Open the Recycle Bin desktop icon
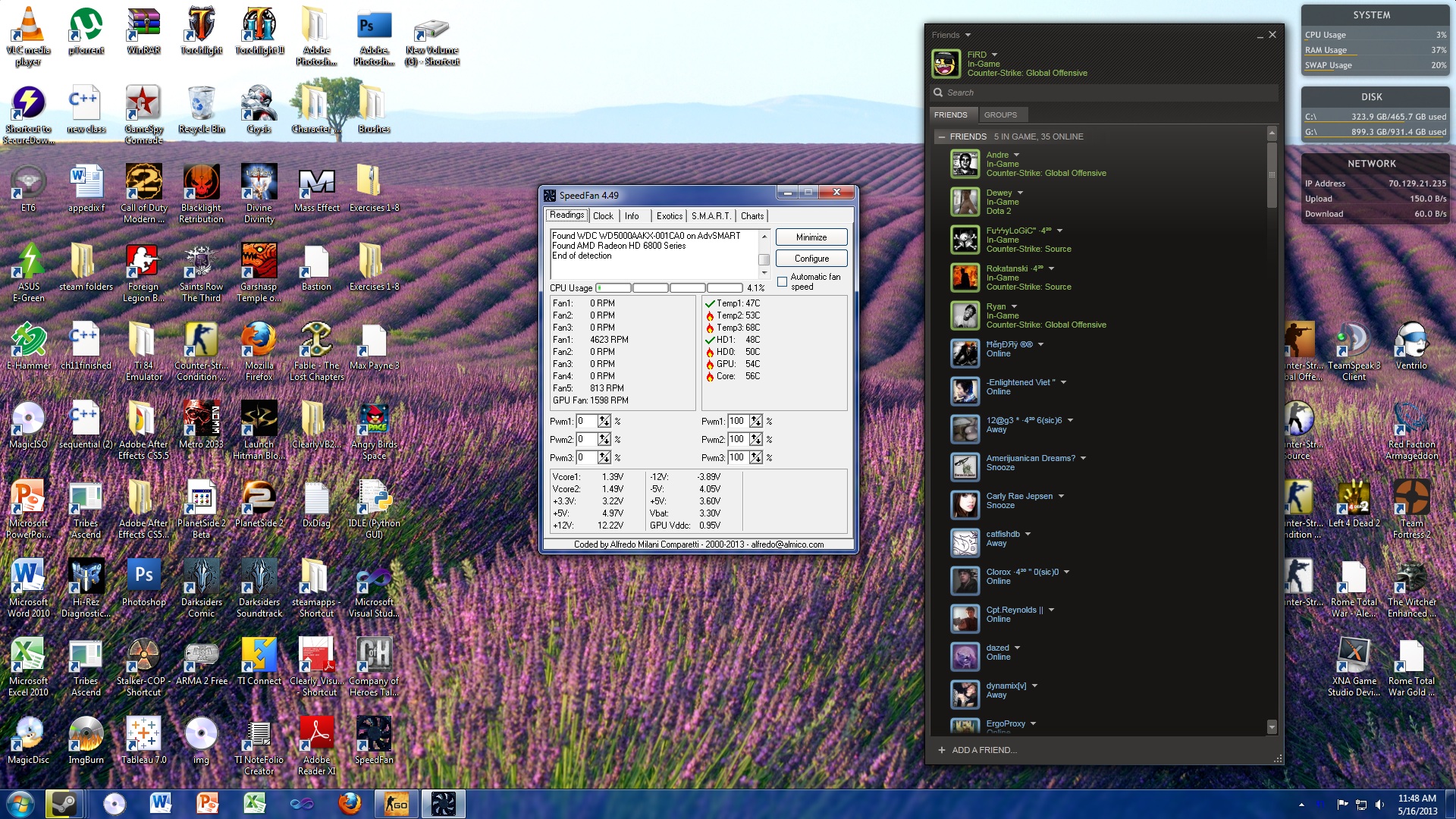The image size is (1456, 819). coord(201,108)
